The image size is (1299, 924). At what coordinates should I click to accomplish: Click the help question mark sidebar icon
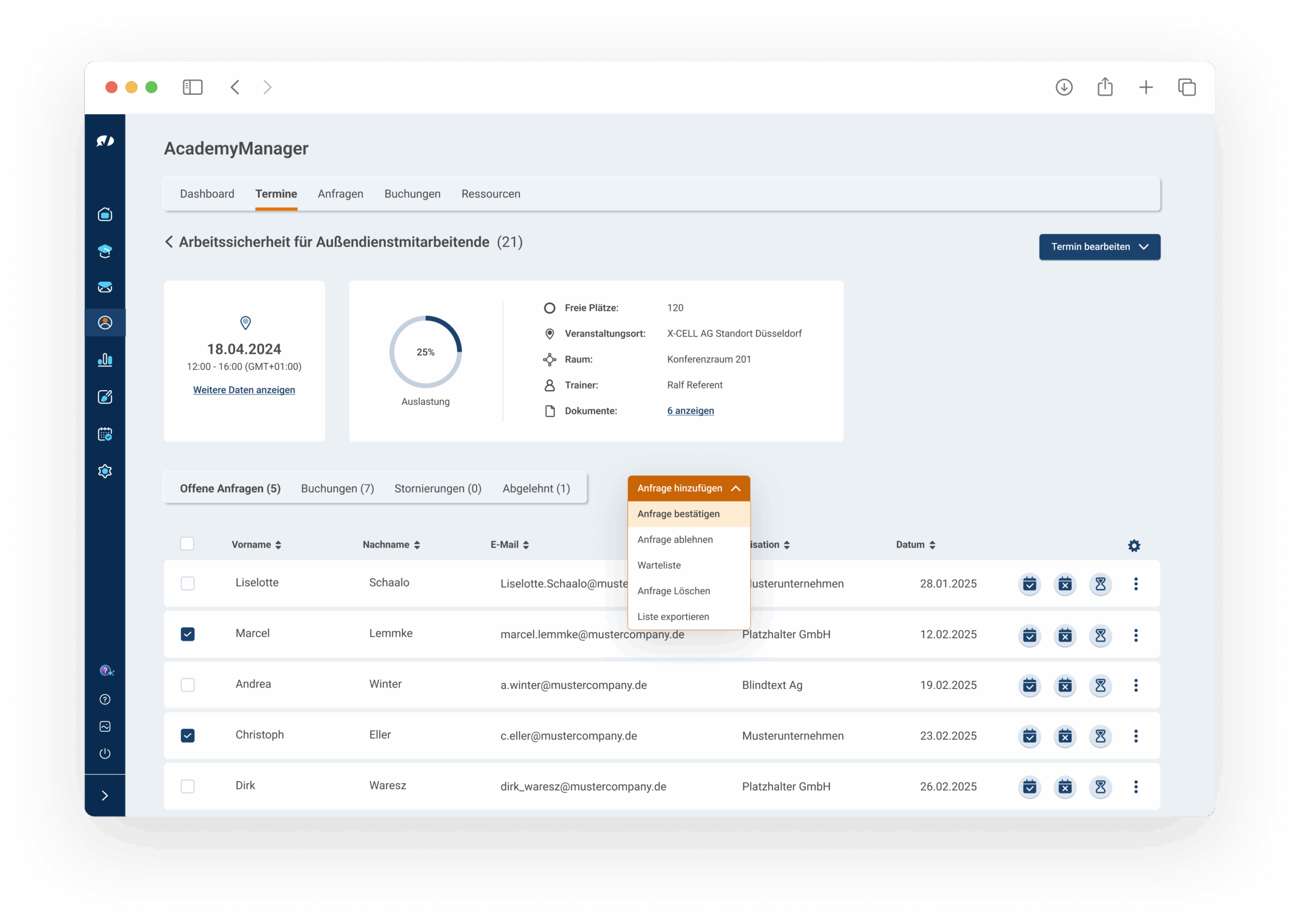click(105, 699)
